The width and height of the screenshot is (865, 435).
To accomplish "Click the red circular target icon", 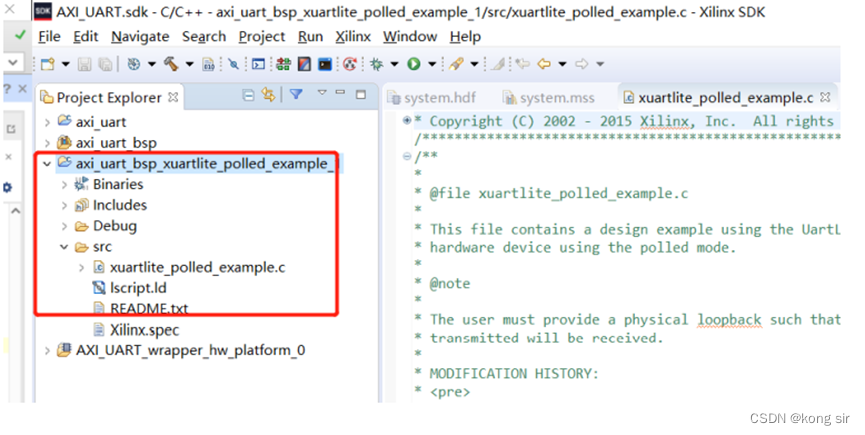I will (349, 64).
